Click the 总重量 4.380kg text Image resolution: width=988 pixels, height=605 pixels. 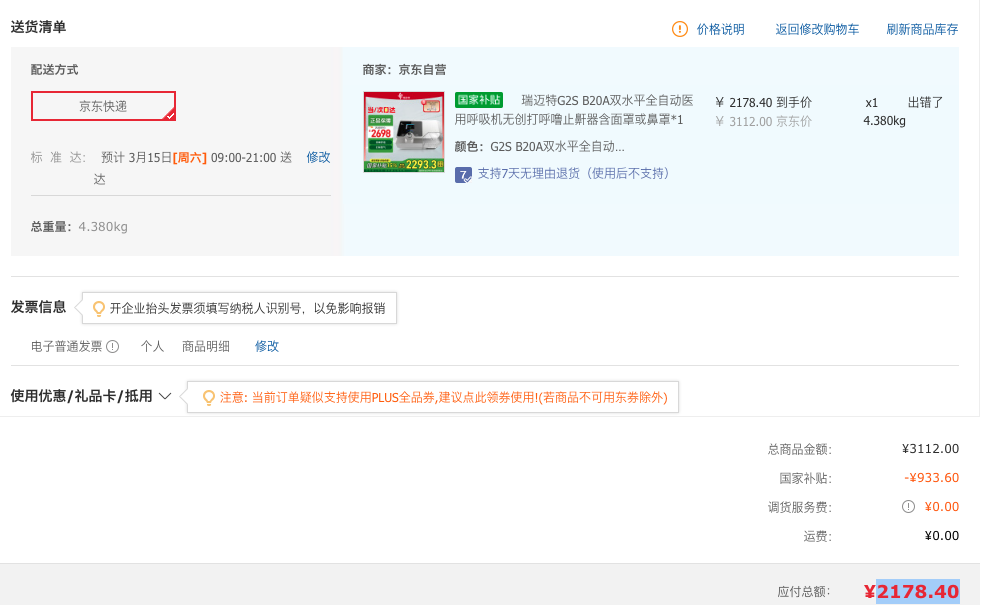click(x=79, y=226)
